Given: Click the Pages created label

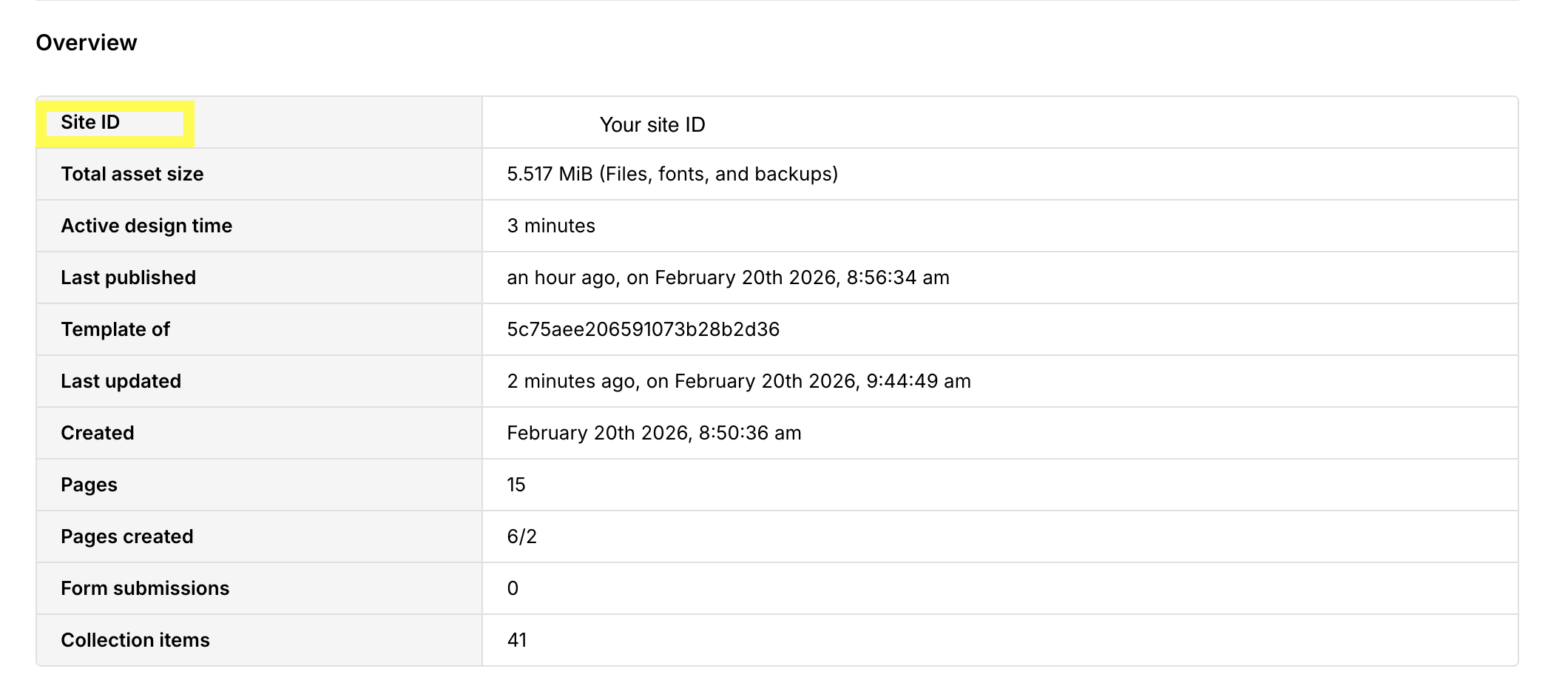Looking at the screenshot, I should (x=126, y=536).
